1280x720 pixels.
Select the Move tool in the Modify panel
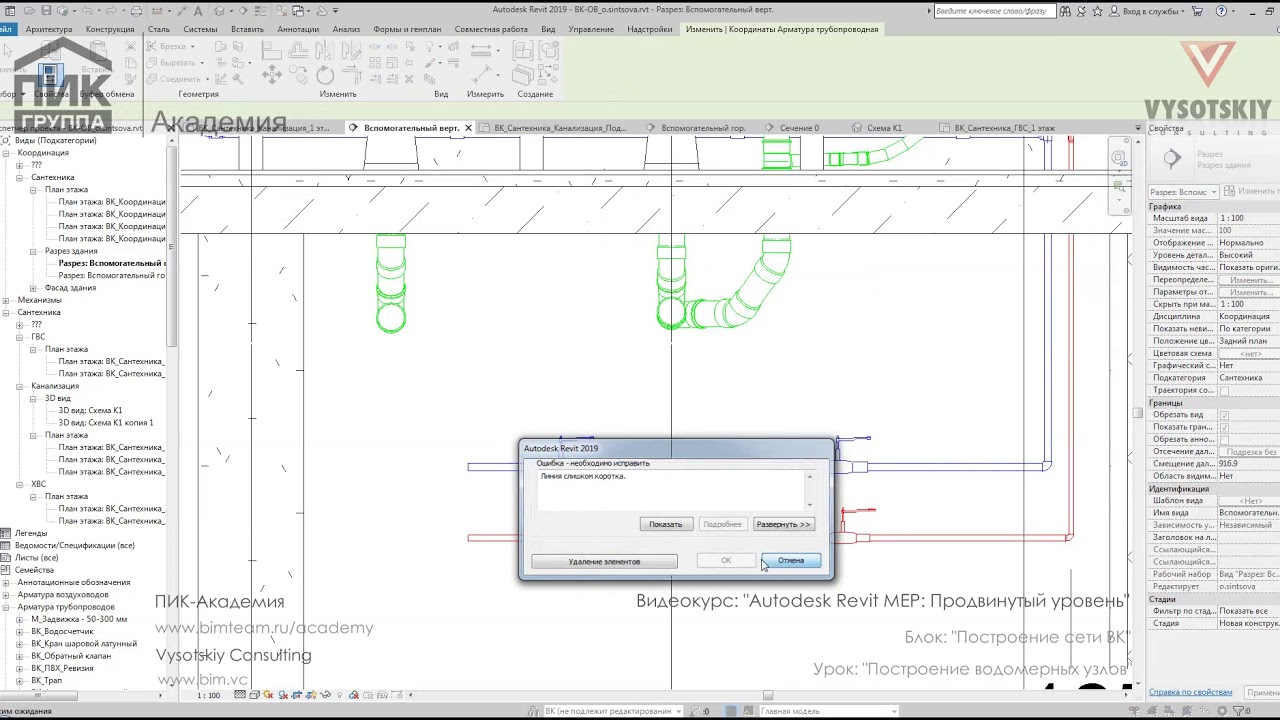(x=271, y=75)
